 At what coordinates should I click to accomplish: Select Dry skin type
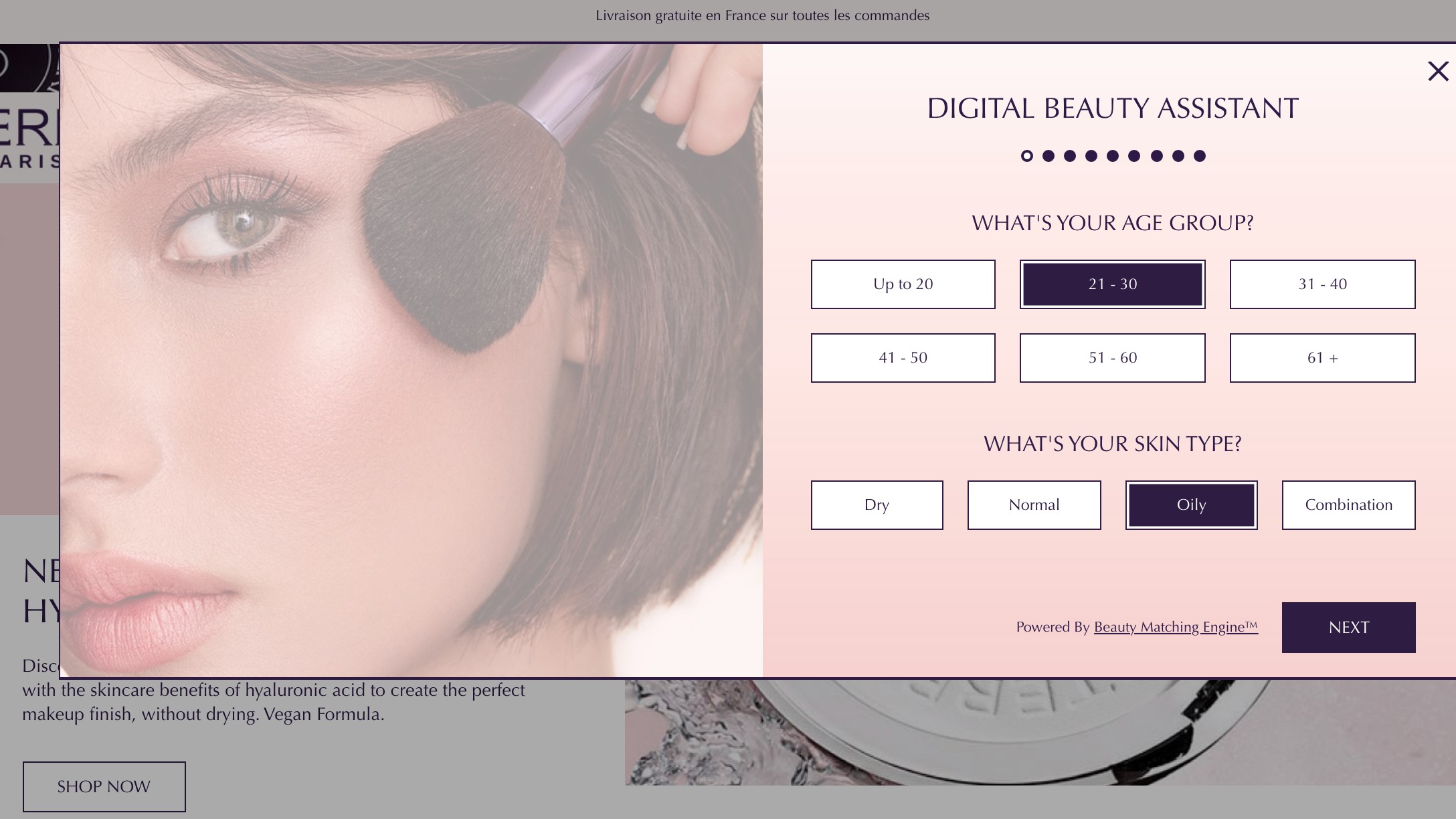pyautogui.click(x=877, y=505)
